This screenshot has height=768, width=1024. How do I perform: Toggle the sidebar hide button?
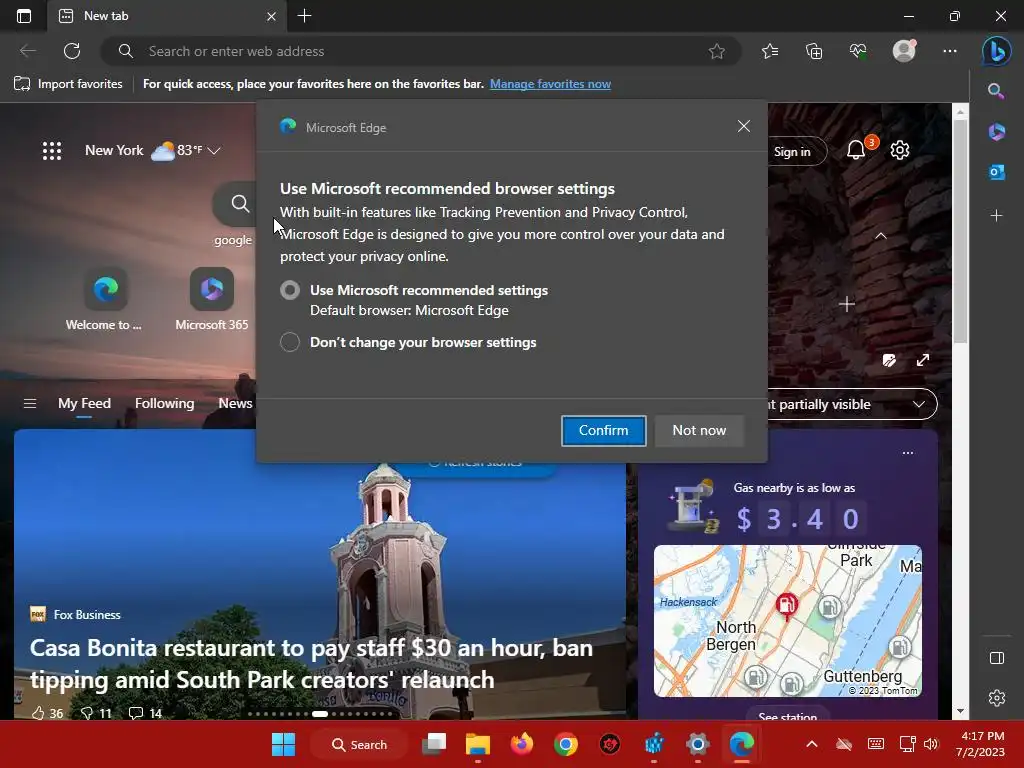tap(997, 658)
